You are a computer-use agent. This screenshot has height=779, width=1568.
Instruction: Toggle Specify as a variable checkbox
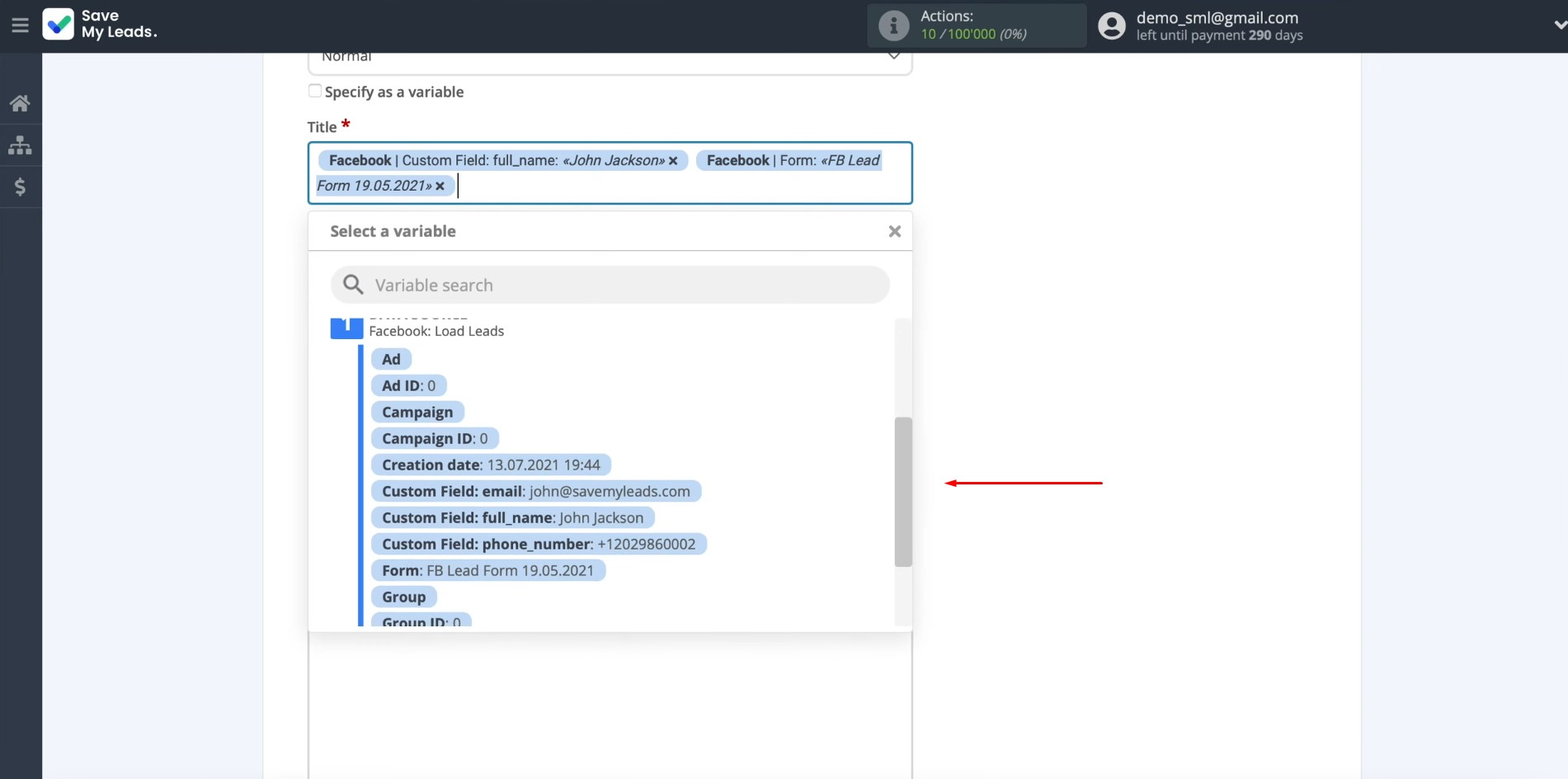coord(315,91)
